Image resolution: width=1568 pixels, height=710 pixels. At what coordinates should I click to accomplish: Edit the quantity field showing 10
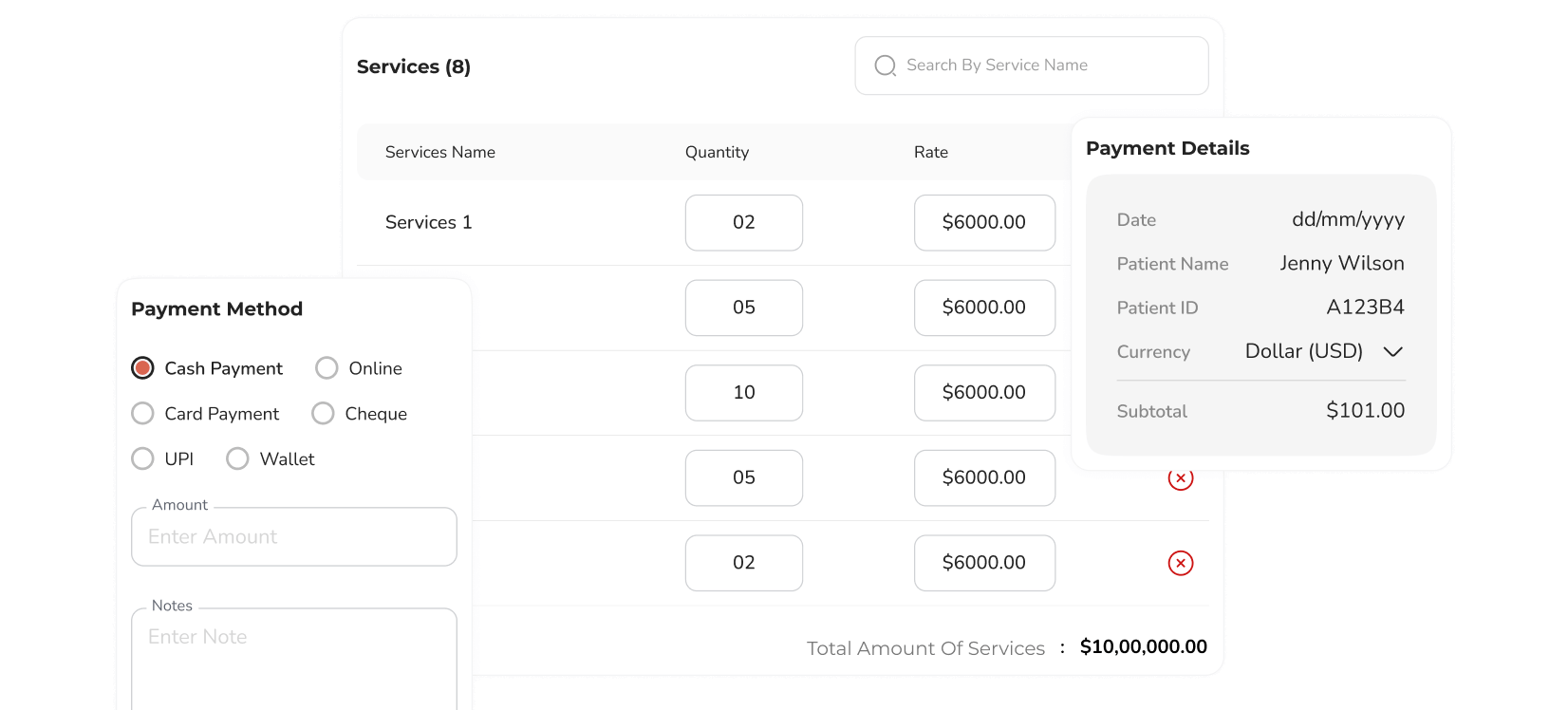click(743, 393)
